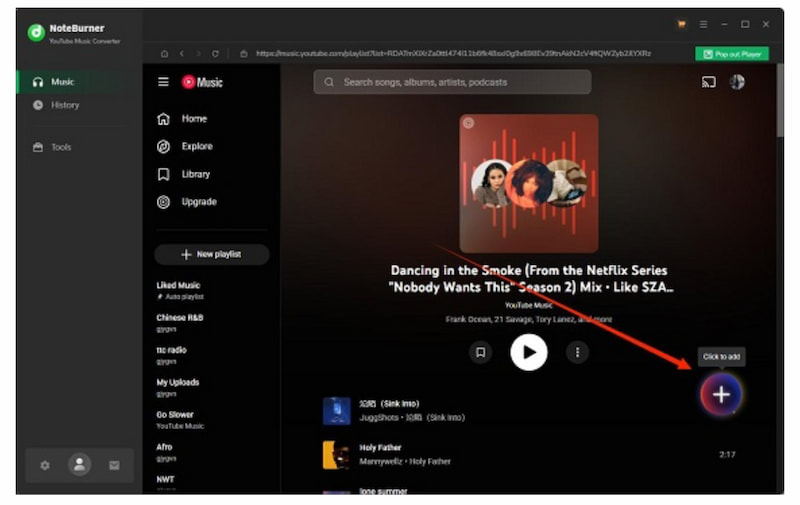Open Explore in YouTube Music
800x505 pixels.
point(211,147)
